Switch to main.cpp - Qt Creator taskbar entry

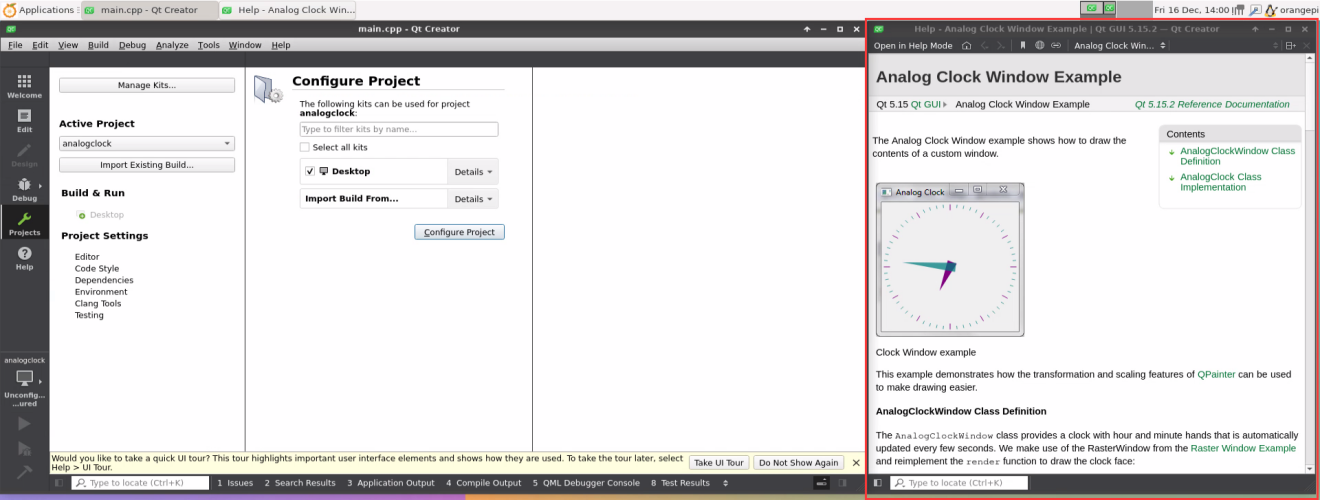(x=150, y=9)
